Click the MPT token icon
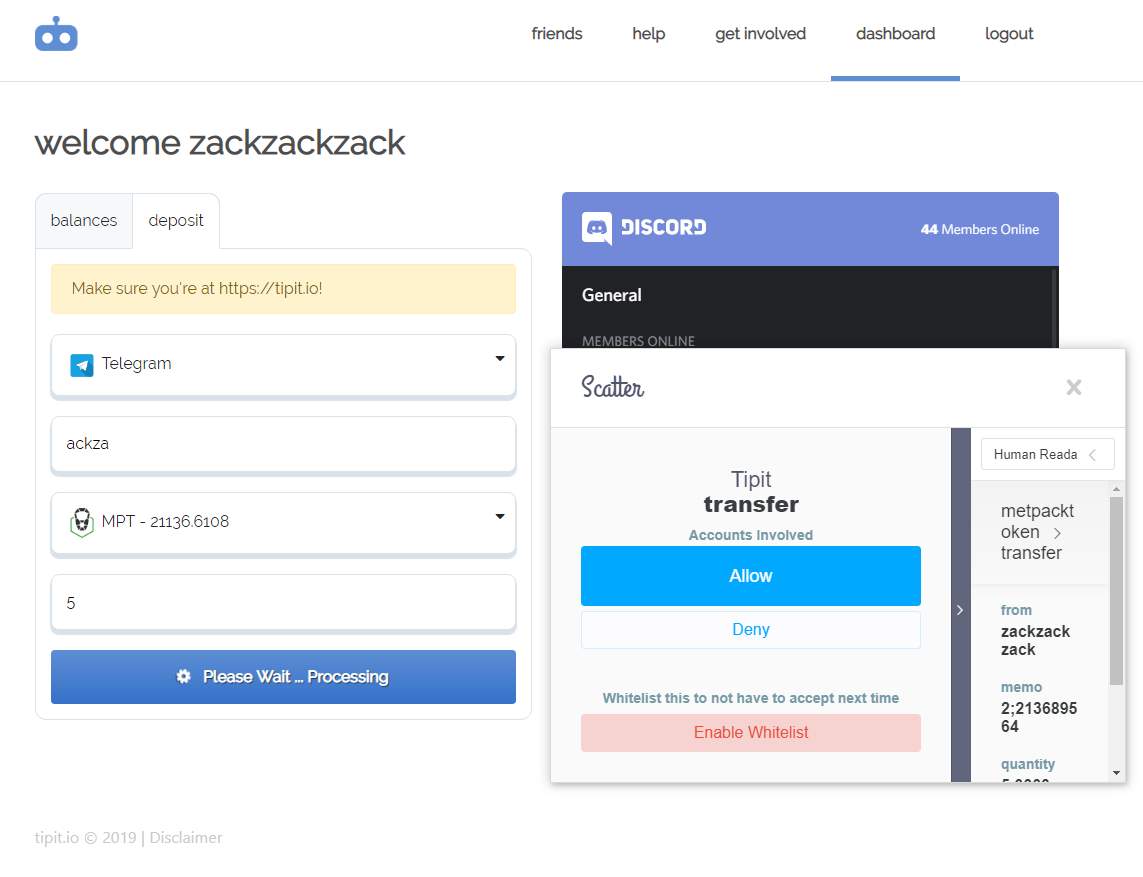Viewport: 1143px width, 877px height. tap(82, 522)
